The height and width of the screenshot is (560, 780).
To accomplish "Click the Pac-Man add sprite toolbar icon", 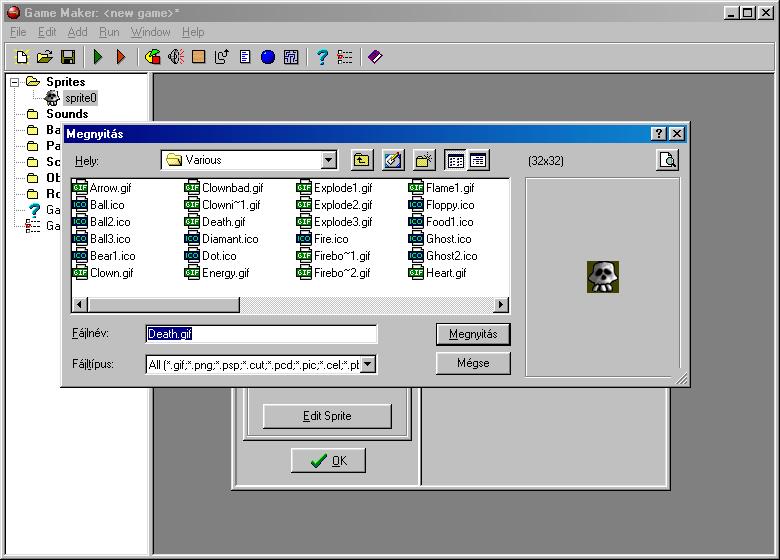I will [x=152, y=57].
